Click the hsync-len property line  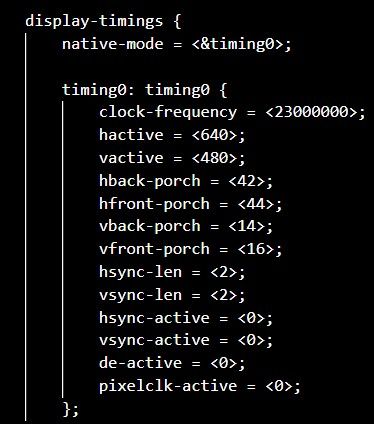click(x=172, y=272)
